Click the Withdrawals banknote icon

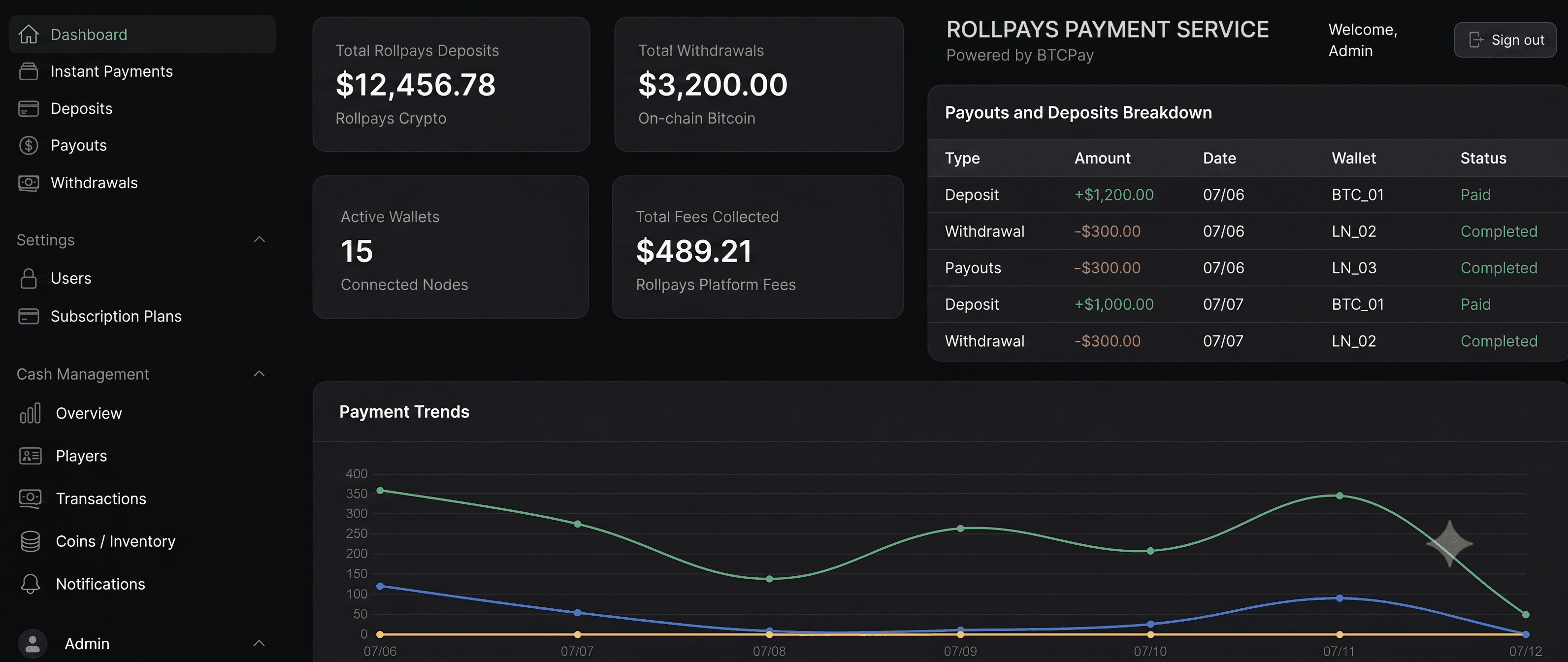click(29, 183)
